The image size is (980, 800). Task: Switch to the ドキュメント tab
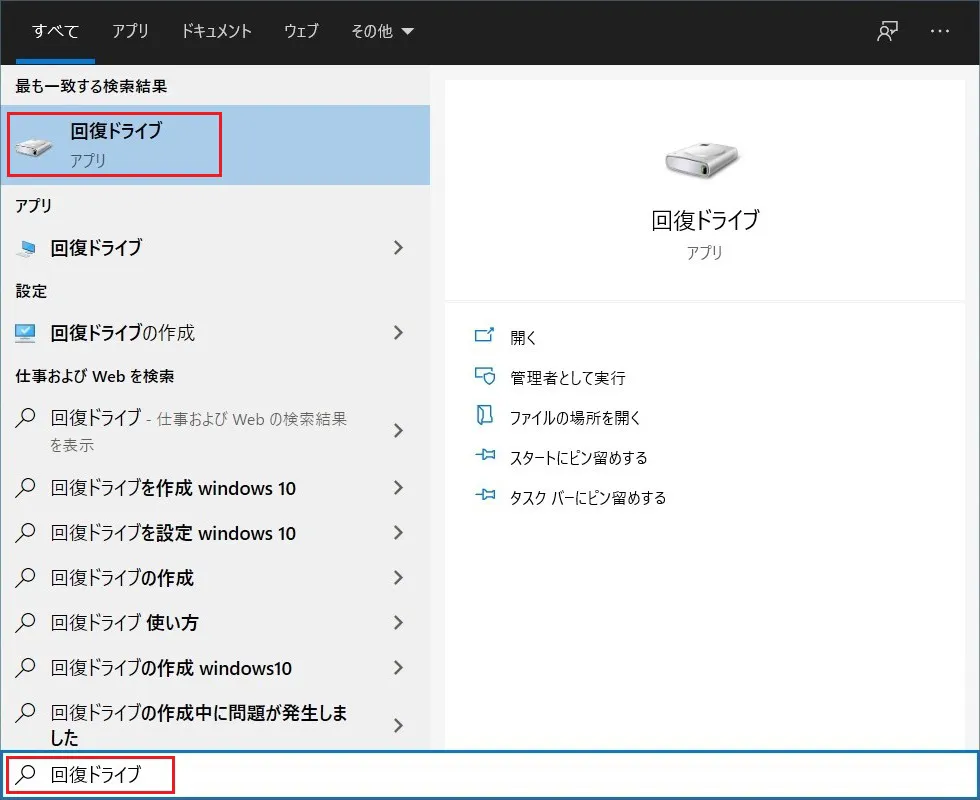click(216, 31)
